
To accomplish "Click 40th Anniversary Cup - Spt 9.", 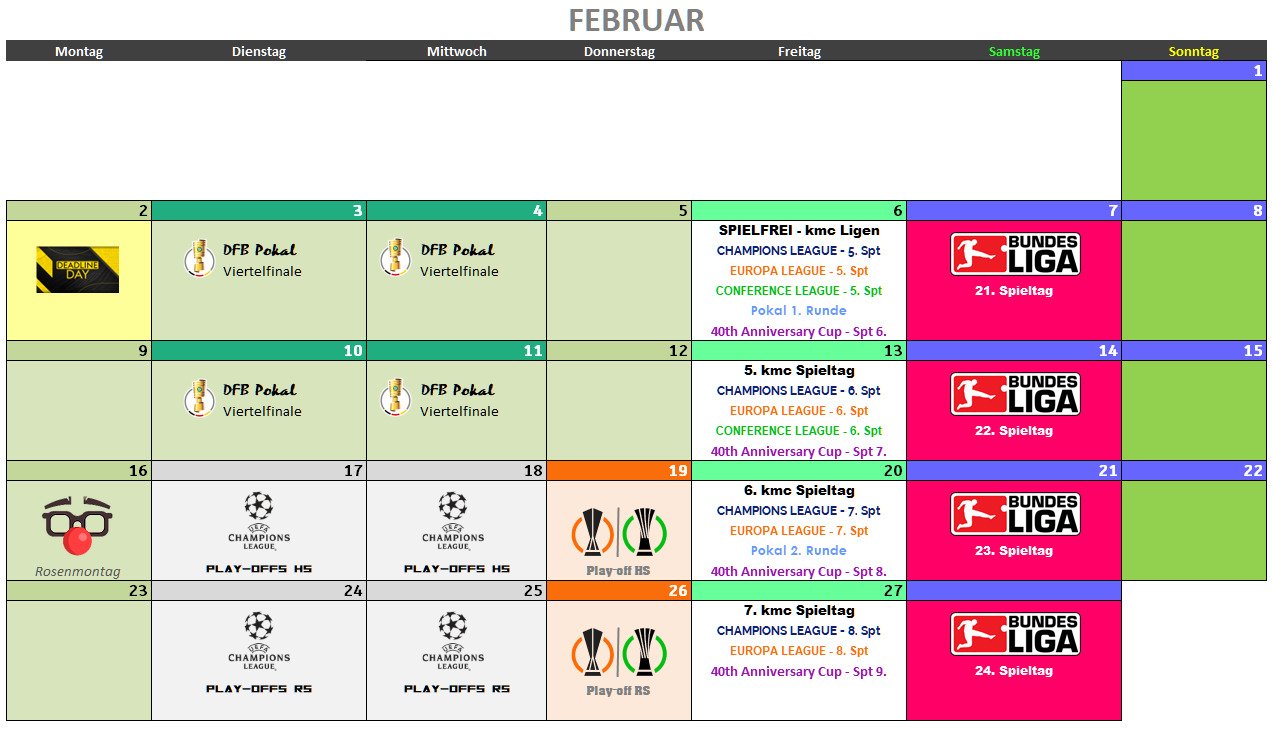I will coord(798,672).
